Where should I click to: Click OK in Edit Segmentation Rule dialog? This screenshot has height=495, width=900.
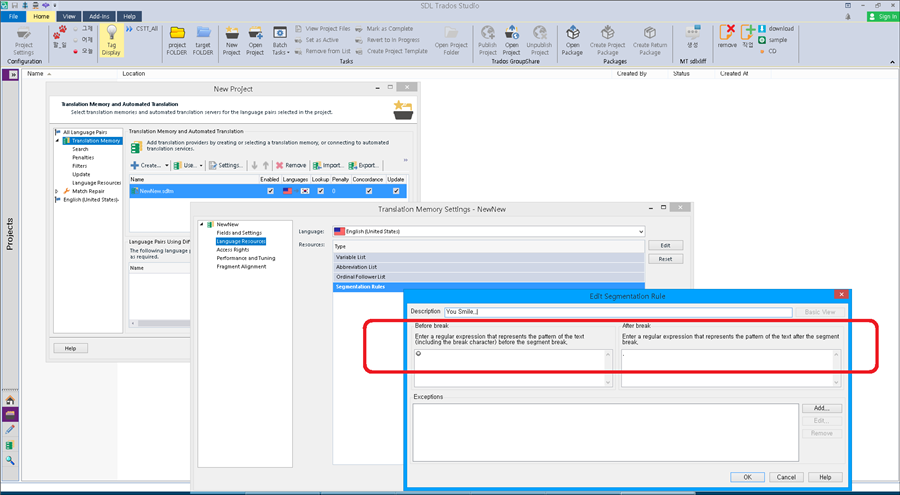747,477
